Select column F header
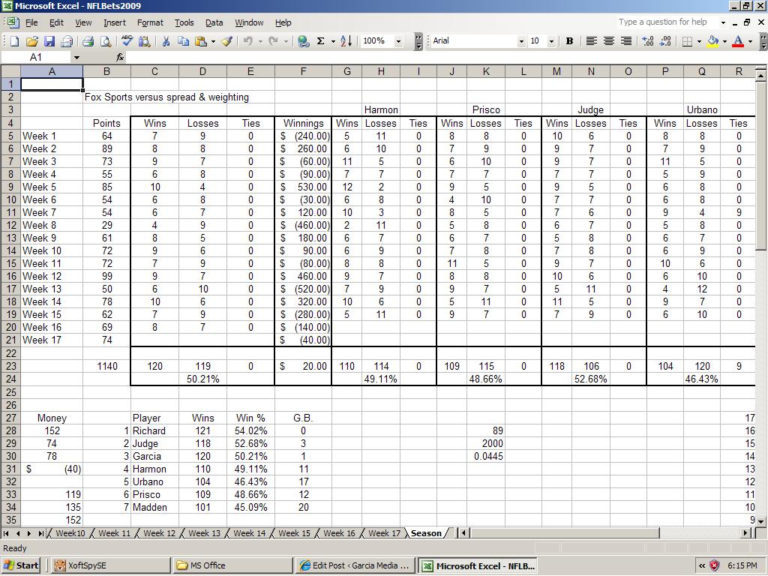Screen dimensions: 768x576 coord(303,72)
